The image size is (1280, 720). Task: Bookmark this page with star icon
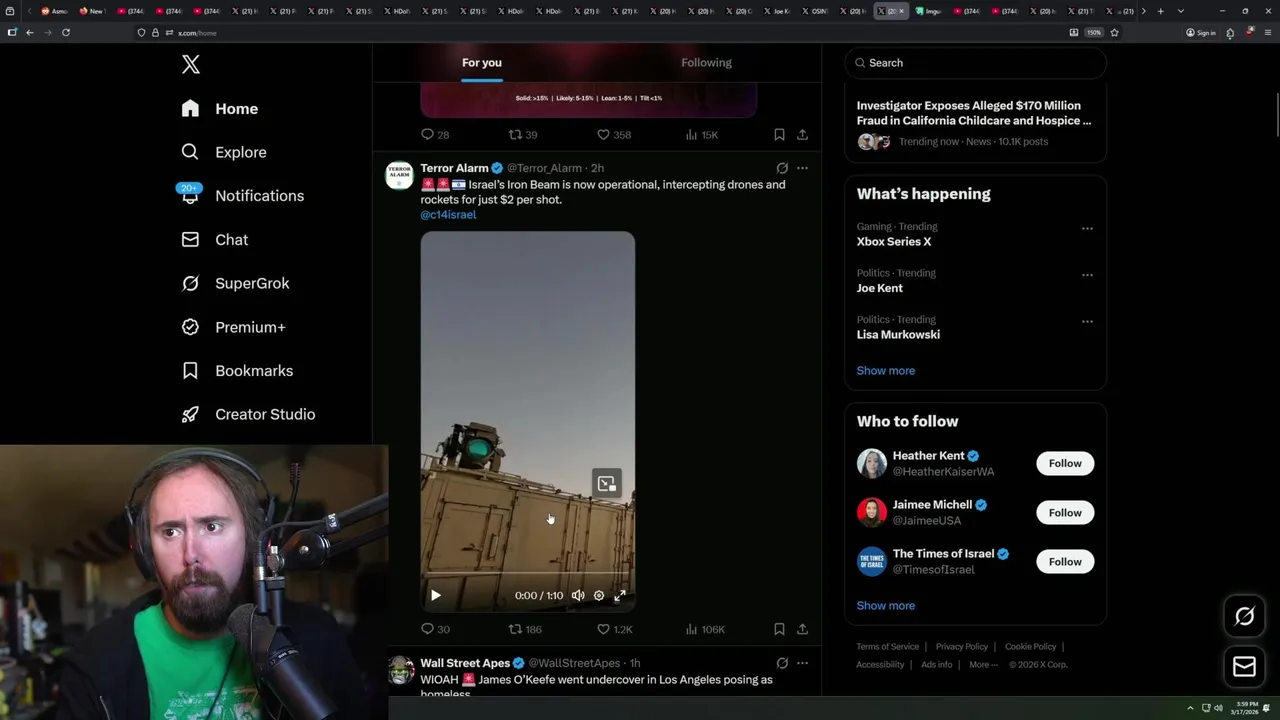[1114, 33]
